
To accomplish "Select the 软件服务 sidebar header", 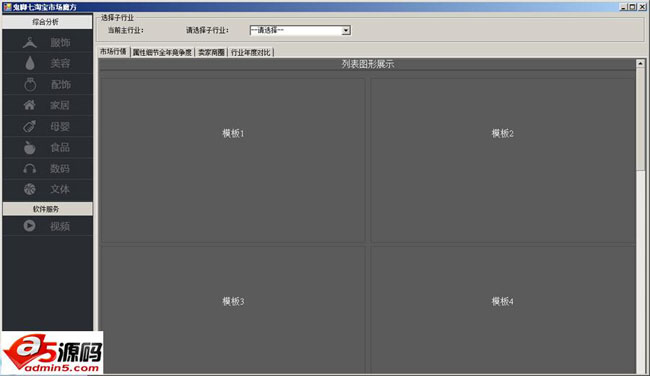I will click(48, 209).
